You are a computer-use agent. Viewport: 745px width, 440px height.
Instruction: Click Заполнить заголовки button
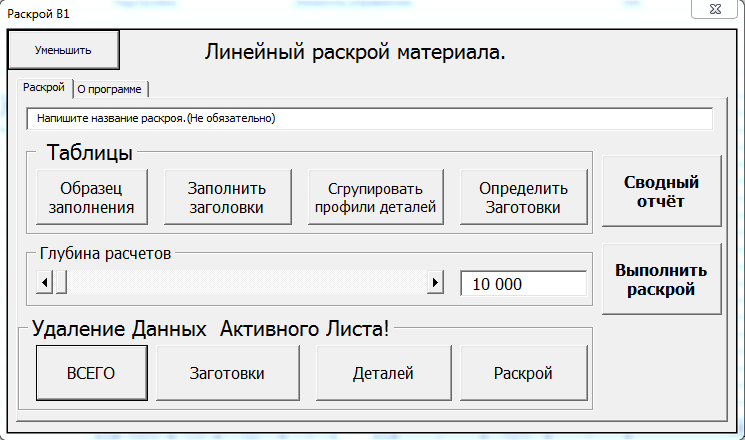pyautogui.click(x=227, y=197)
